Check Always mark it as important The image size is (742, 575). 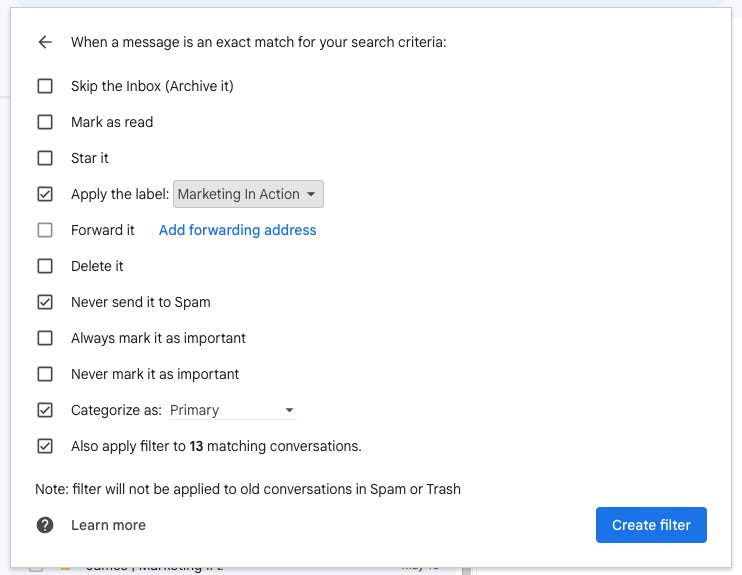tap(45, 338)
